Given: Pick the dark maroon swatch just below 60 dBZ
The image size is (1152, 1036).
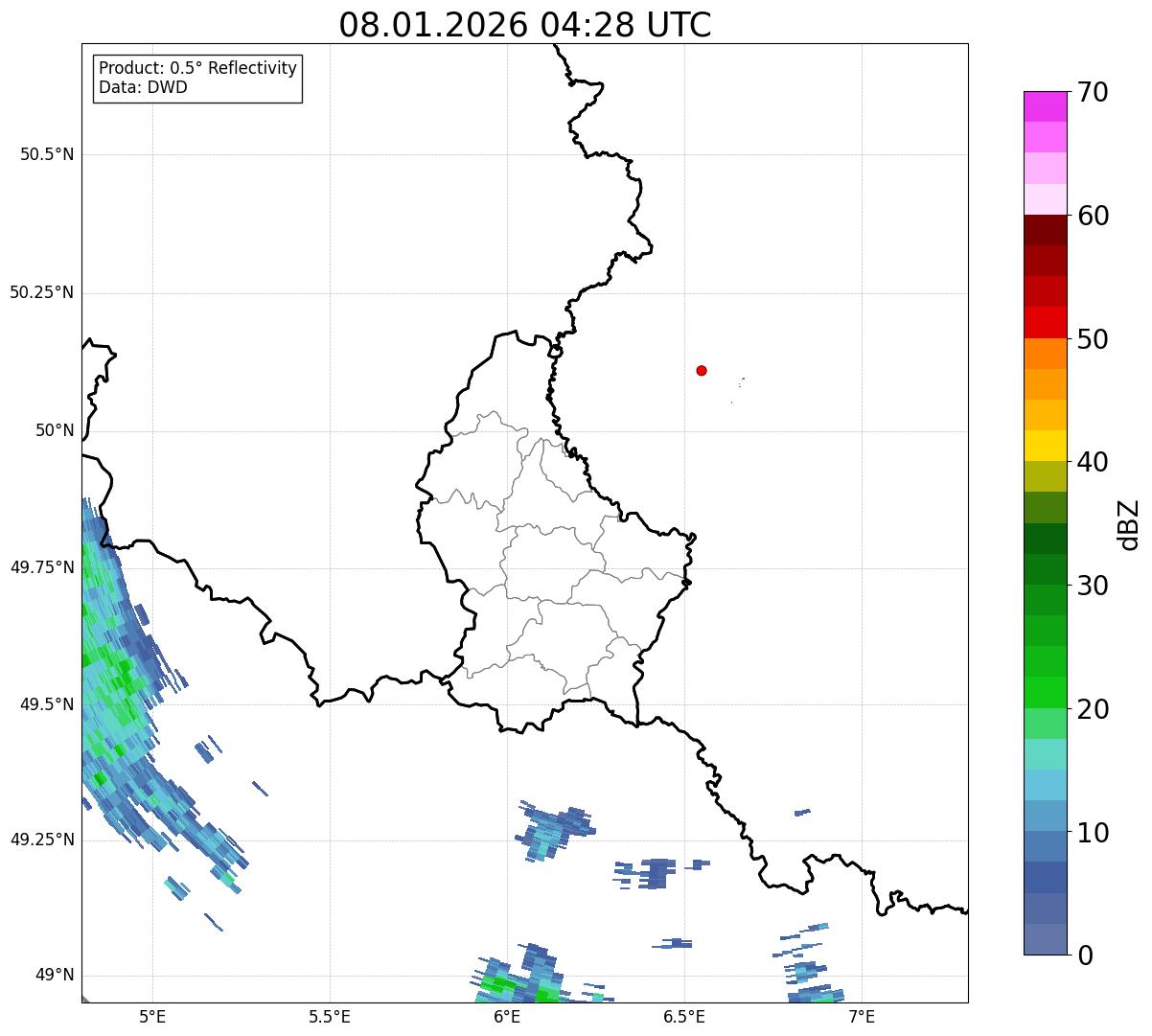Looking at the screenshot, I should 1045,231.
